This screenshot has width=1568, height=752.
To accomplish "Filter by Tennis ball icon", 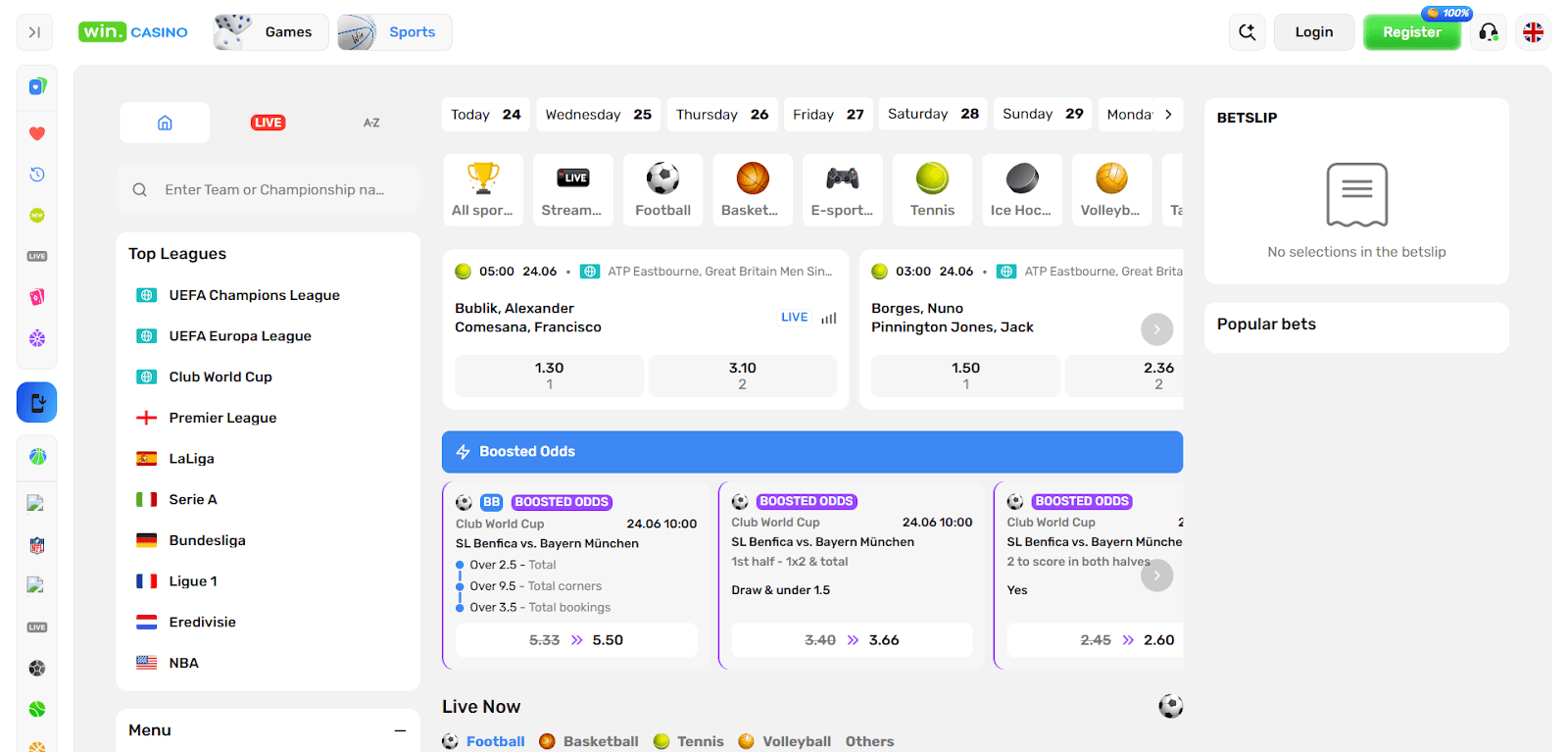I will pos(933,190).
